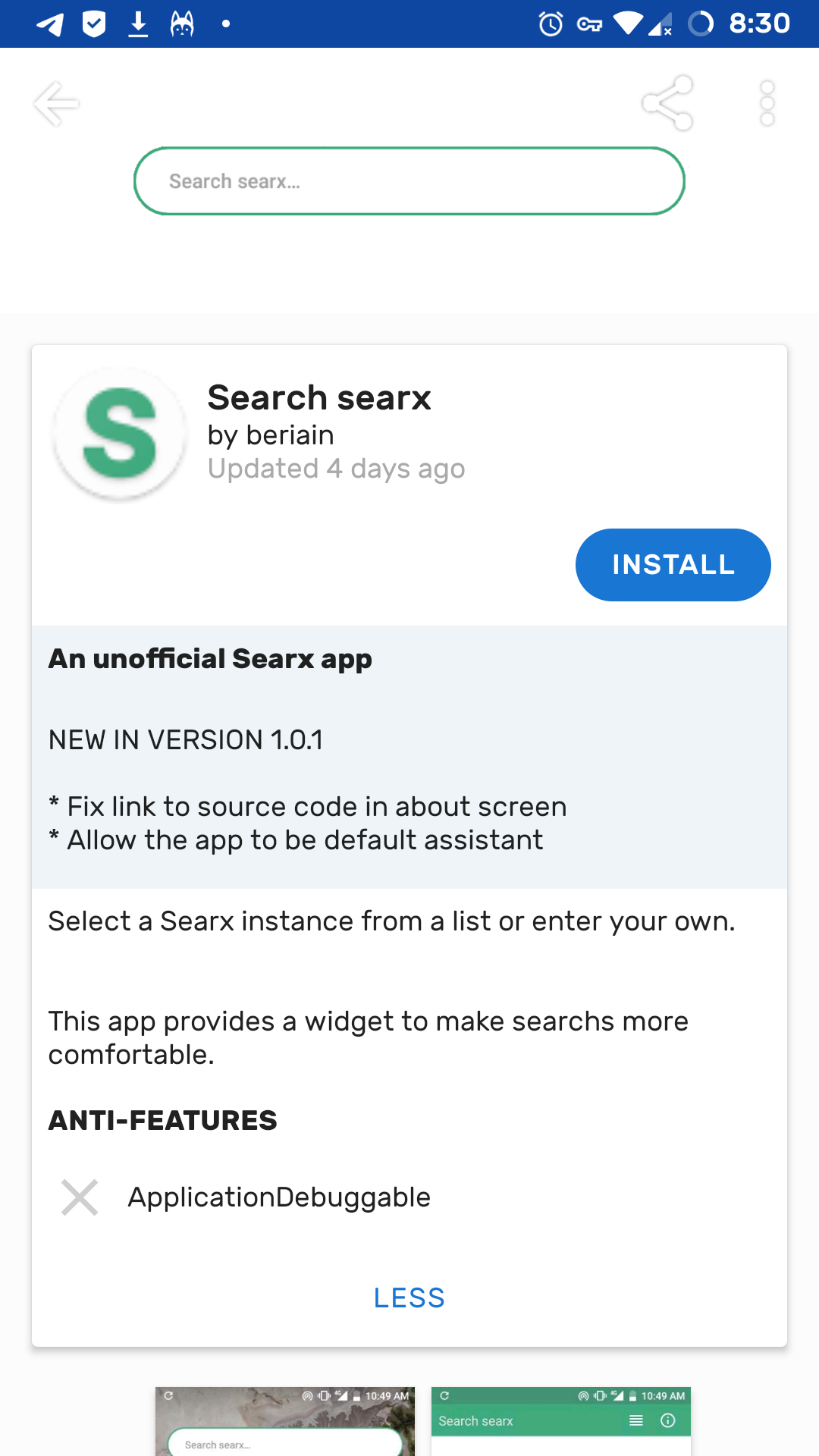Tap the shield checkmark status icon
This screenshot has width=819, height=1456.
point(94,24)
